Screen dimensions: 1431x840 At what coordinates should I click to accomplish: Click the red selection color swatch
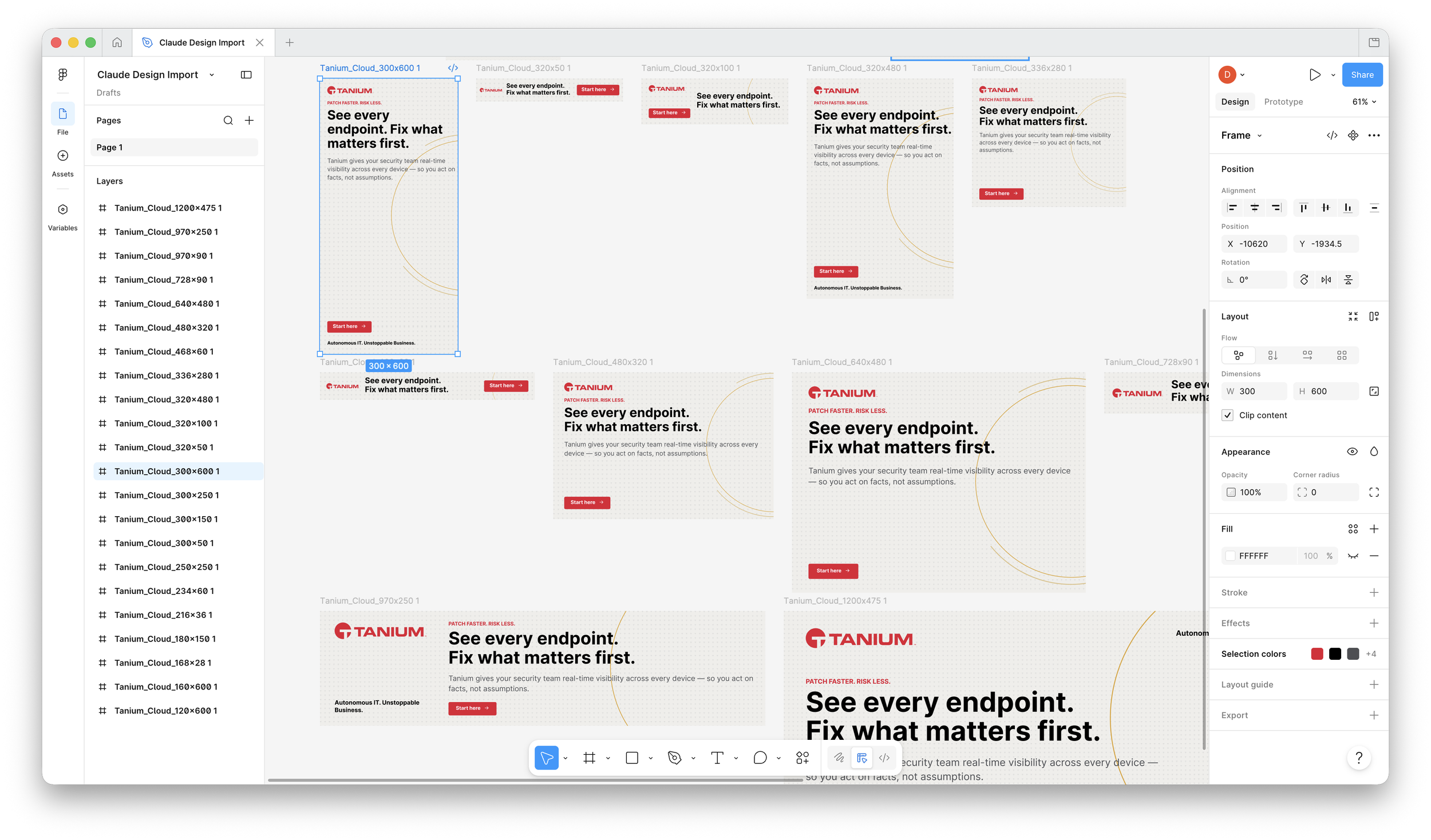(1317, 653)
